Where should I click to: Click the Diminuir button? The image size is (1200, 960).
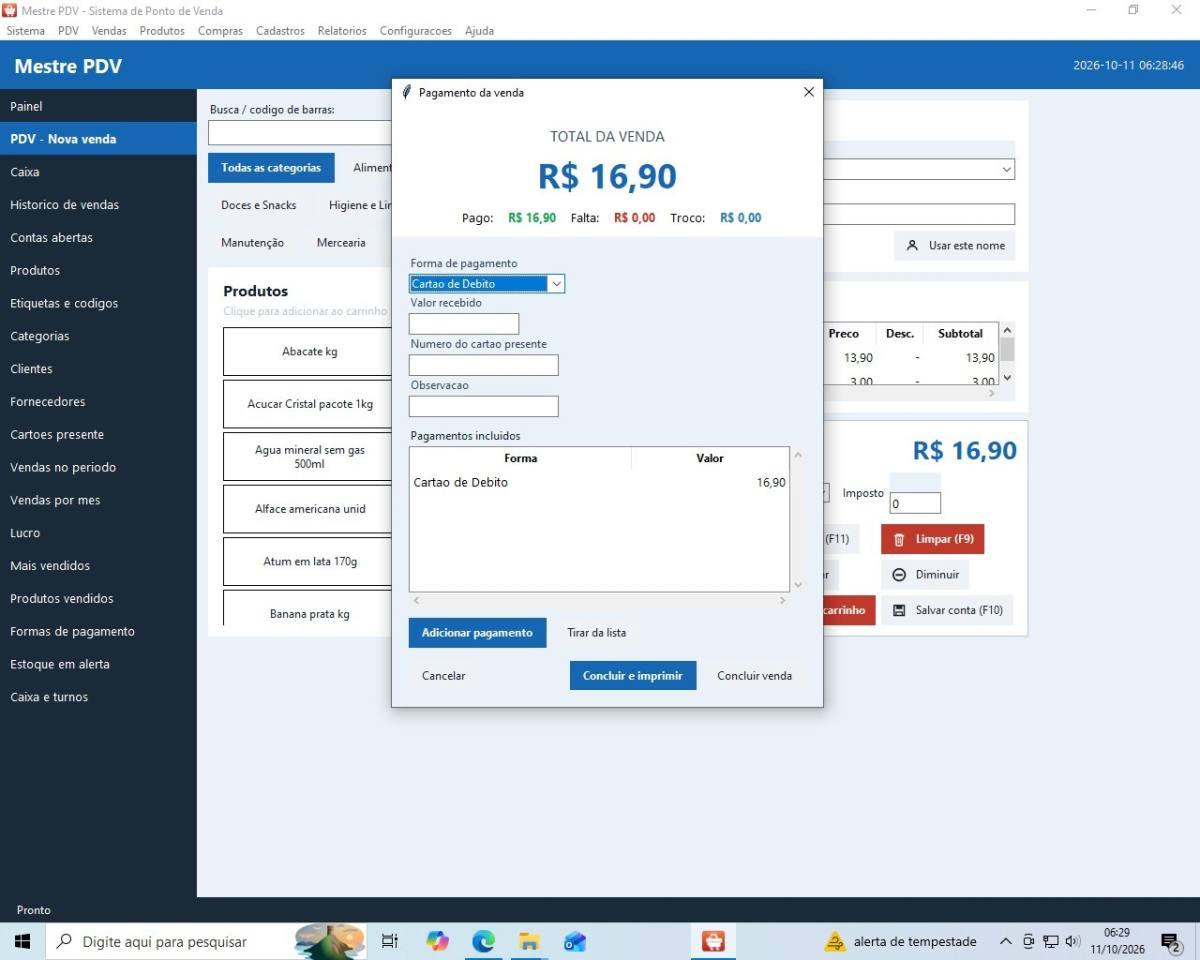(x=925, y=575)
